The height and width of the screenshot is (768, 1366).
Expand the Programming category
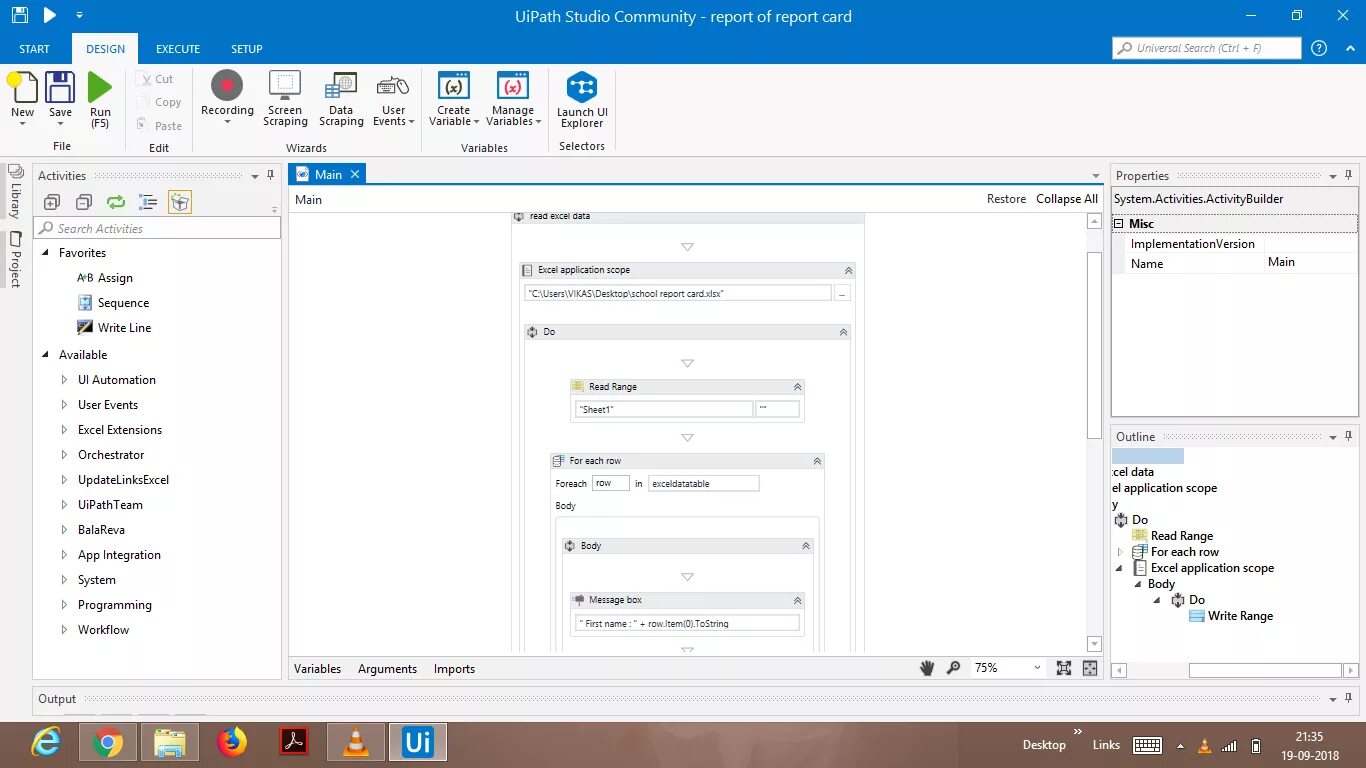coord(65,605)
